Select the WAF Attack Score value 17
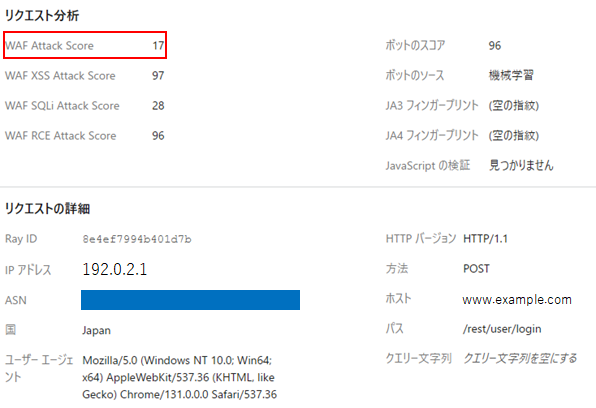 (158, 46)
